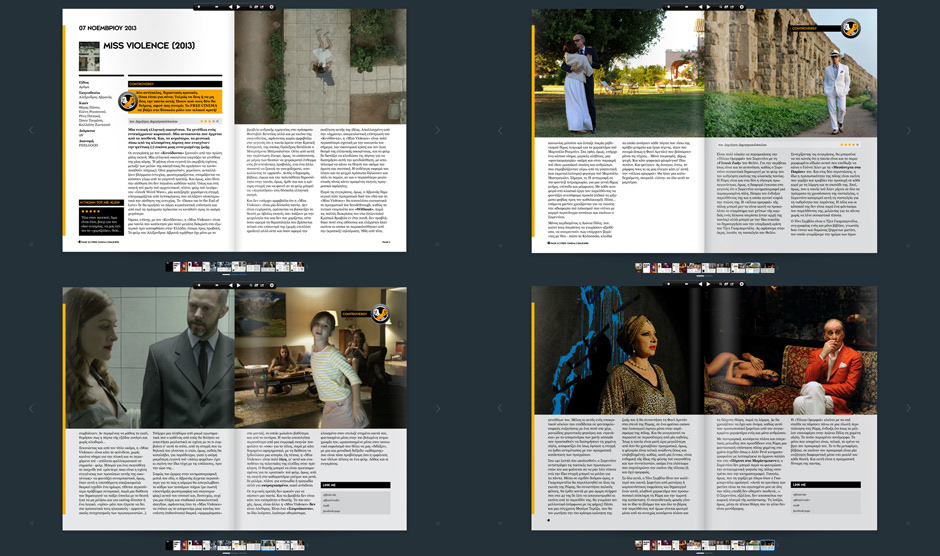Flip forward using arrow right of aqueduct spread
The image size is (940, 556).
pos(908,130)
